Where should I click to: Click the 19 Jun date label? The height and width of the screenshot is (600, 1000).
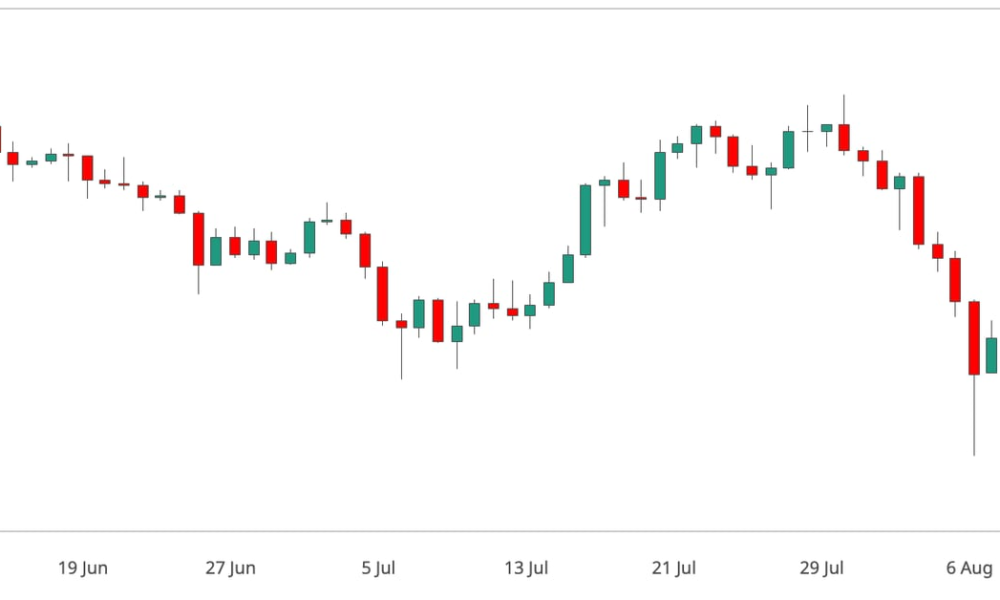tap(83, 567)
